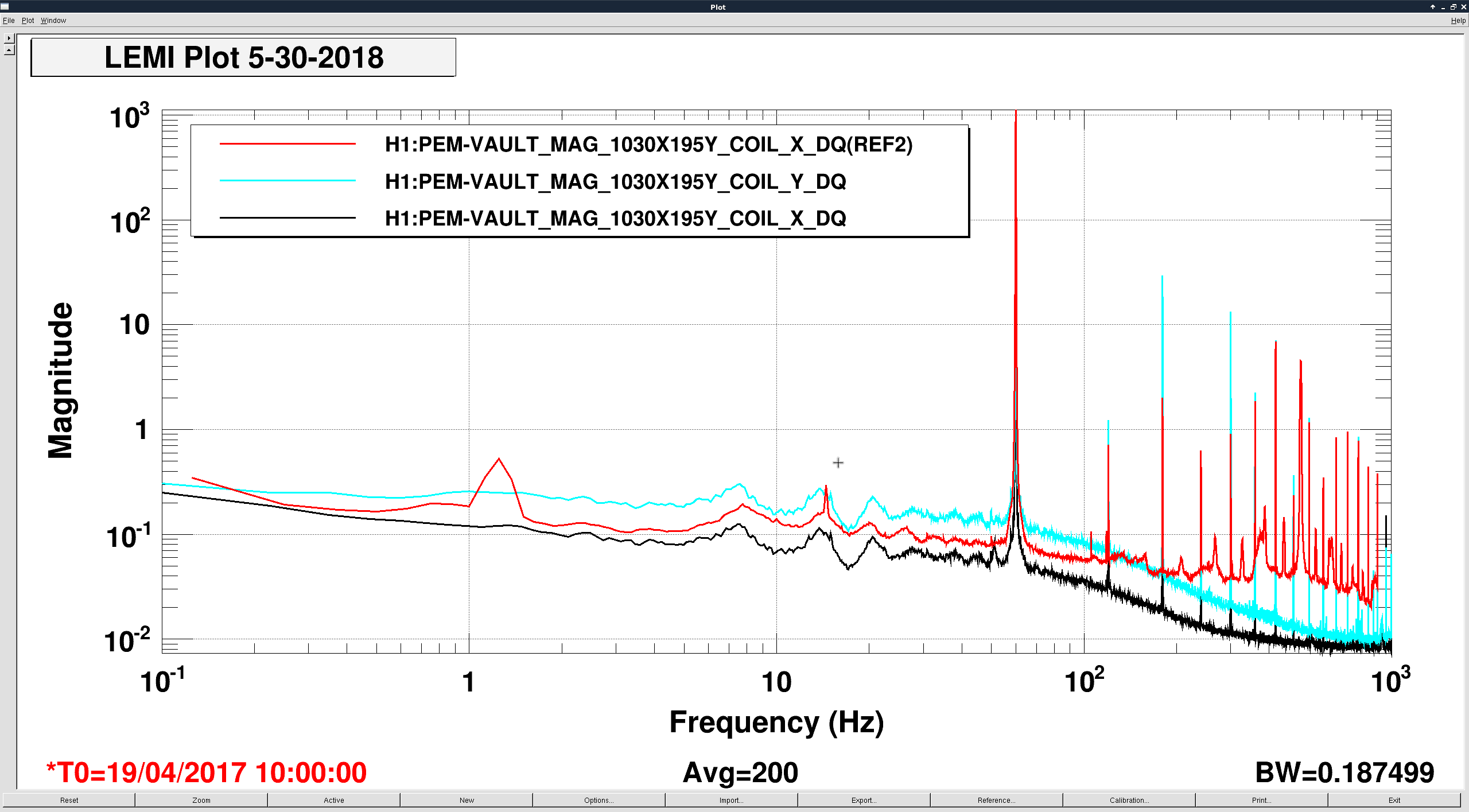Open the Calibration... dialog

[1129, 800]
